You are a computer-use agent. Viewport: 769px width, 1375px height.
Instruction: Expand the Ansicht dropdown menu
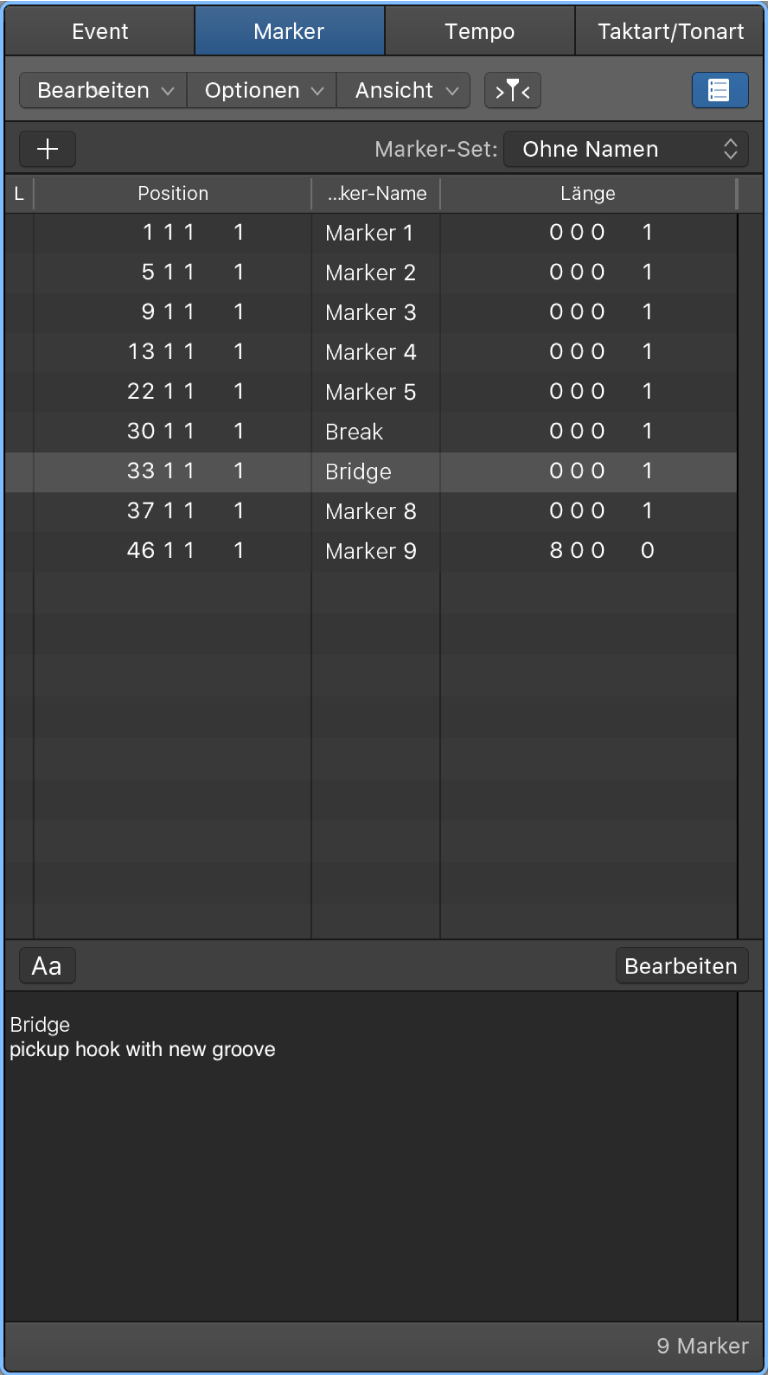(404, 91)
